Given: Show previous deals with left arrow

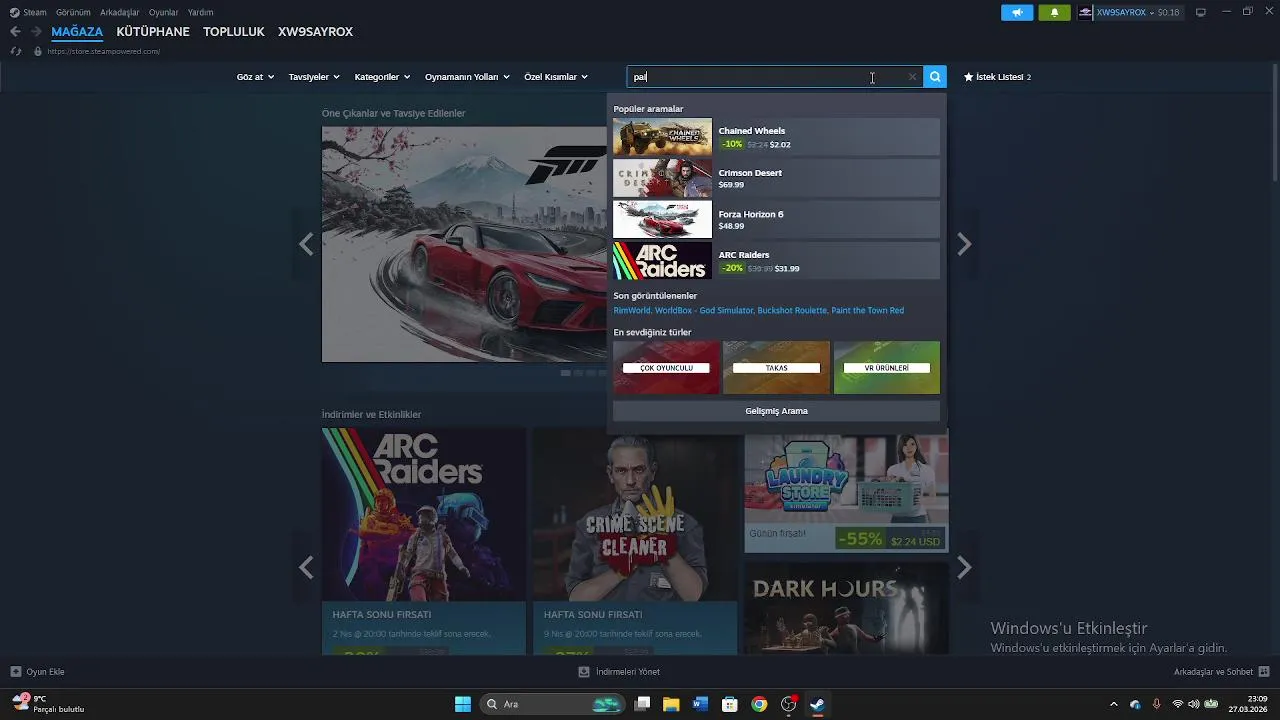Looking at the screenshot, I should (306, 568).
